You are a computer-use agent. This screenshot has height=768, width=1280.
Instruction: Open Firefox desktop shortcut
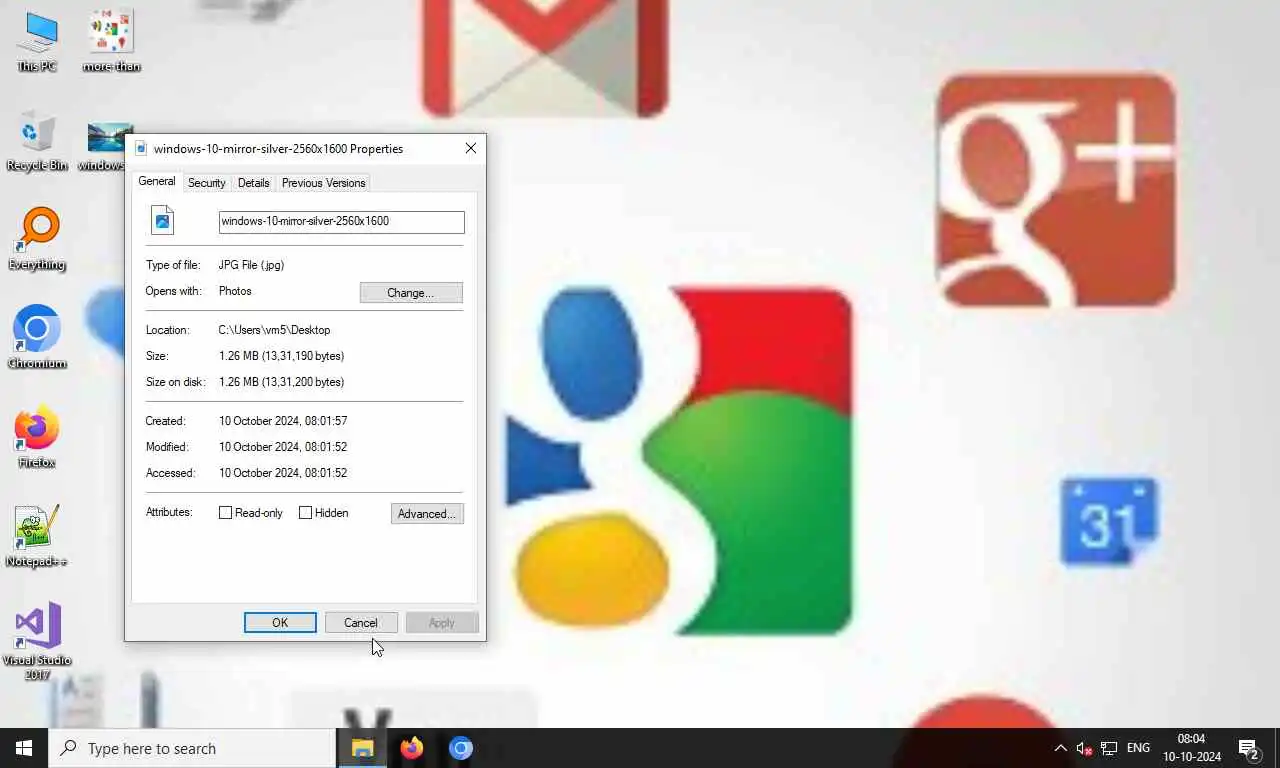pyautogui.click(x=37, y=437)
